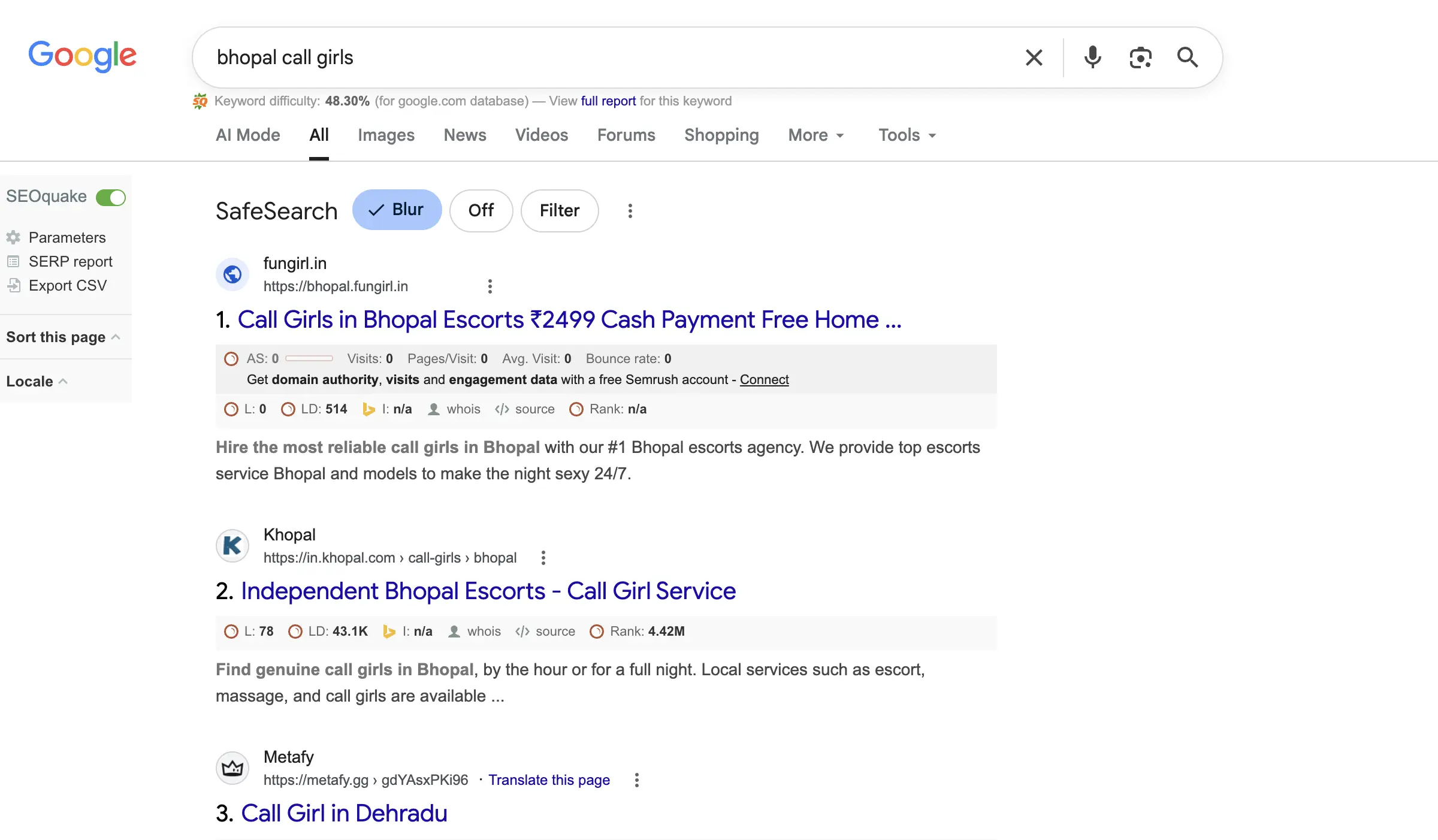The width and height of the screenshot is (1438, 840).
Task: Open the Call Girl in Dehradu result
Action: pos(344,814)
